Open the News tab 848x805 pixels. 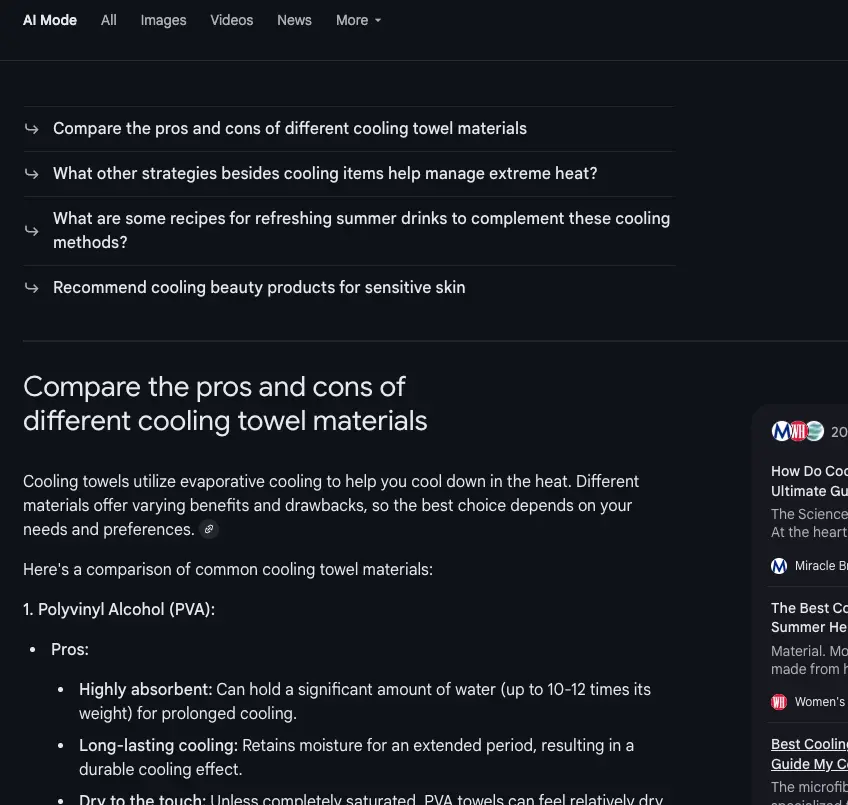click(294, 21)
